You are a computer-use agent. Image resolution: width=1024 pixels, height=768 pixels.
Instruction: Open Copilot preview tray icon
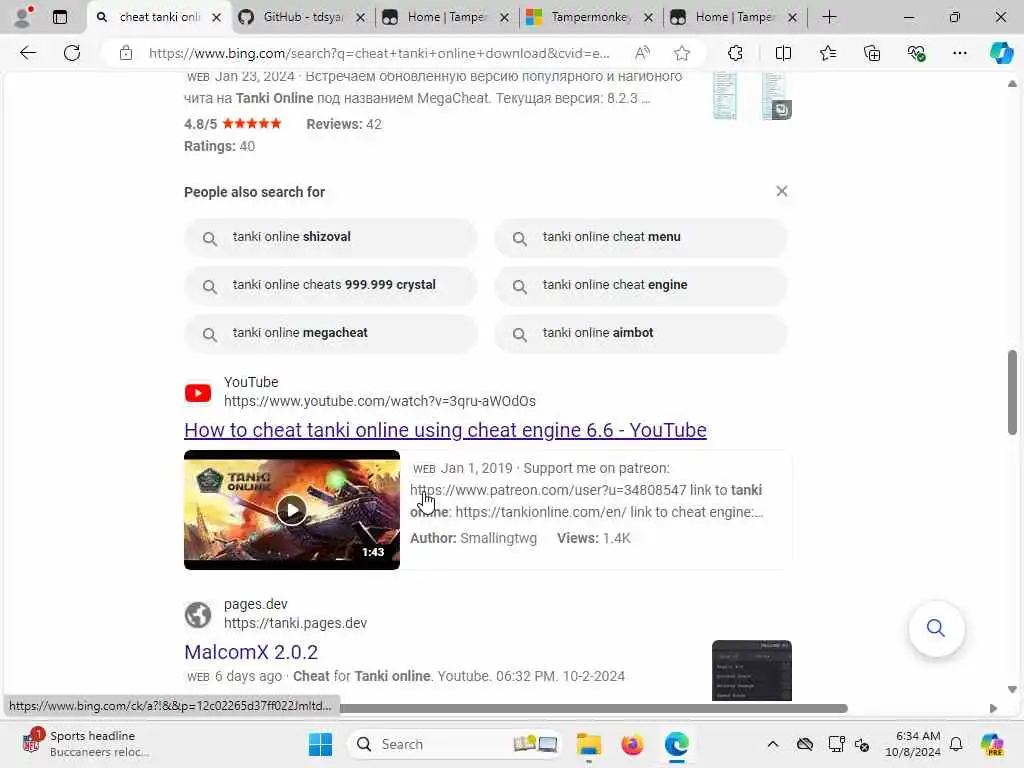point(992,744)
